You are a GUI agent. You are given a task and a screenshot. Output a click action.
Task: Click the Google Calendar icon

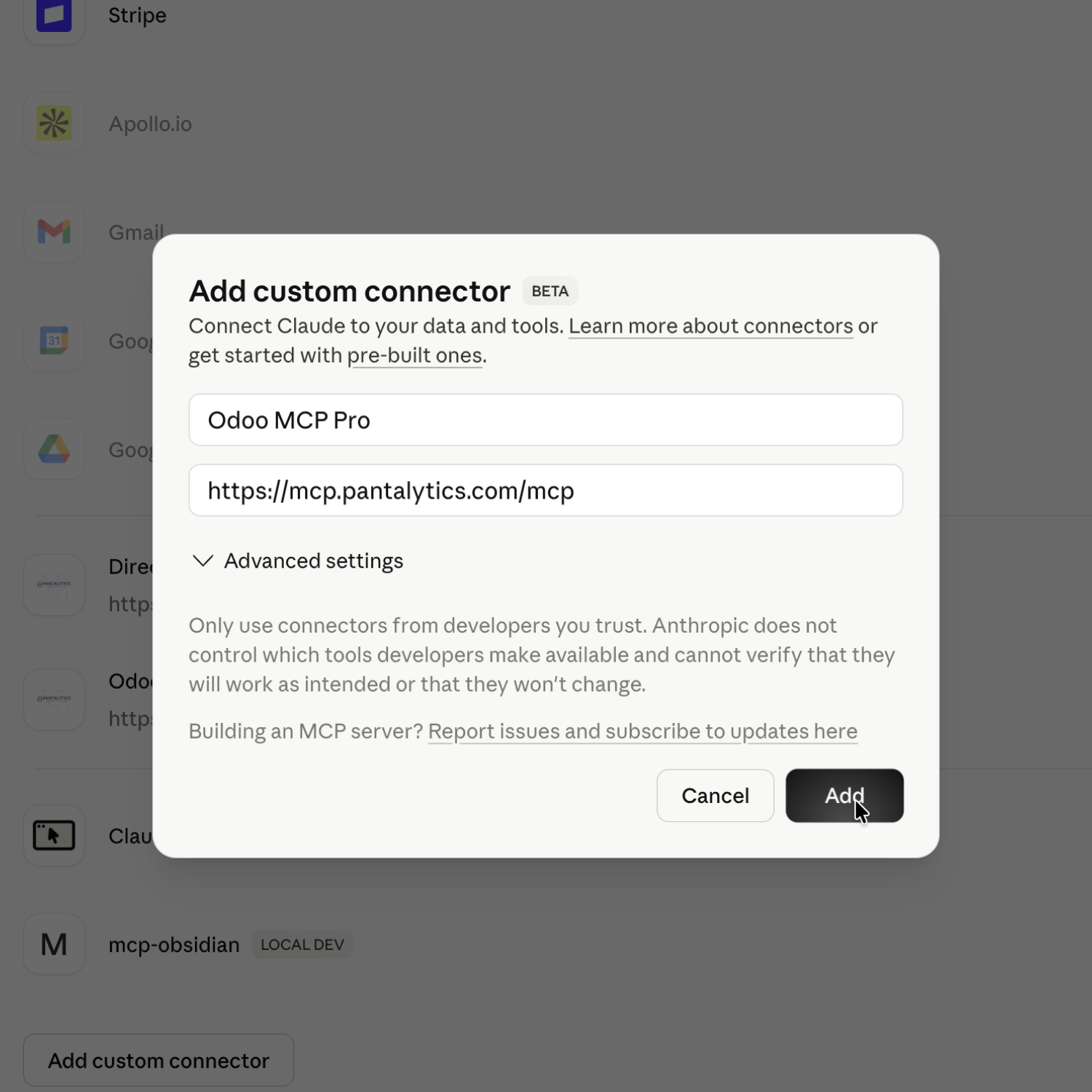pos(54,341)
